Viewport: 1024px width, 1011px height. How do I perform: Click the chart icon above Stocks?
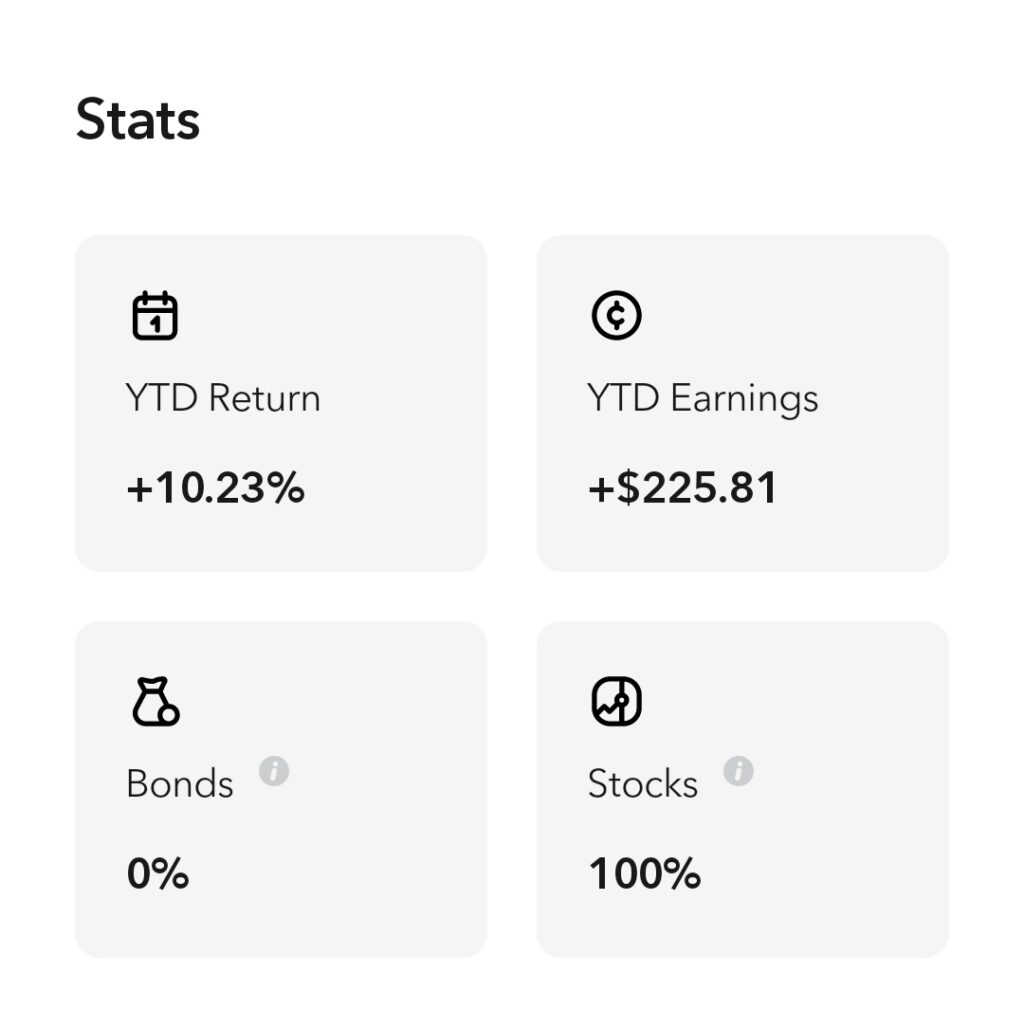point(616,701)
